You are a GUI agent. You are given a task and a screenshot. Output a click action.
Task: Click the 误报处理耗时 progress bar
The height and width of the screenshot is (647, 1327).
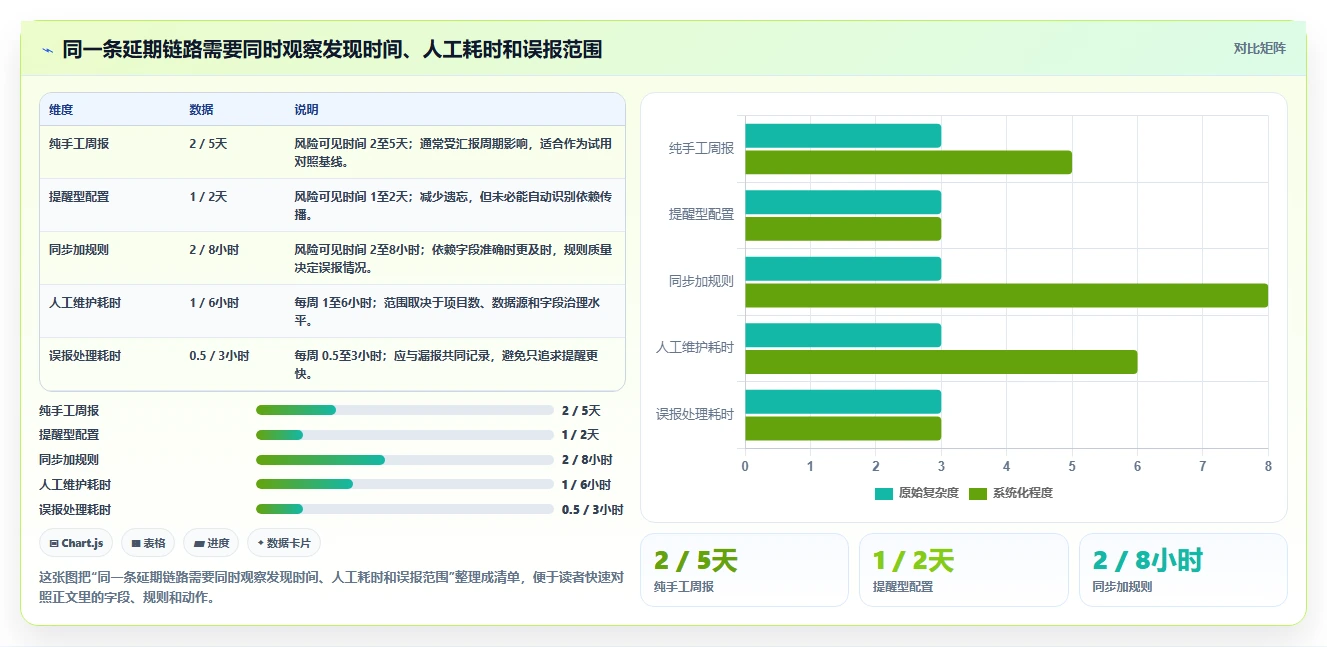click(x=404, y=509)
